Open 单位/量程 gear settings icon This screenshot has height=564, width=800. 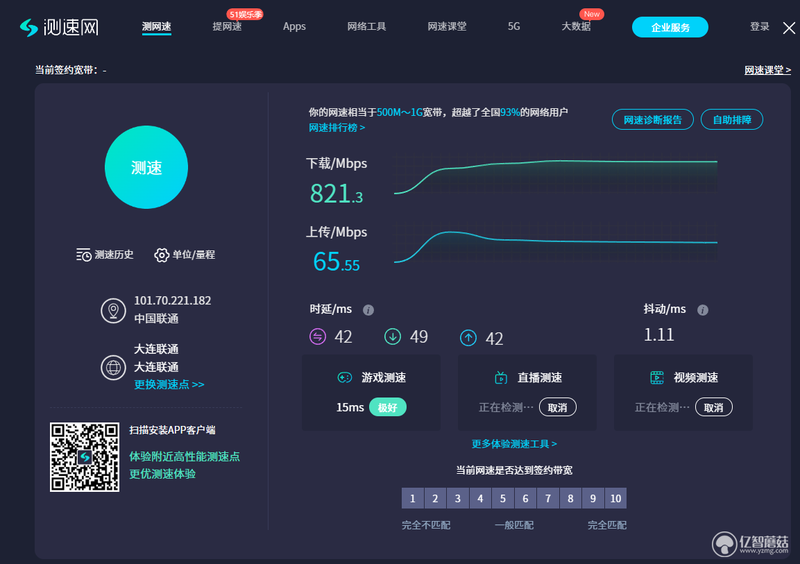pyautogui.click(x=161, y=255)
